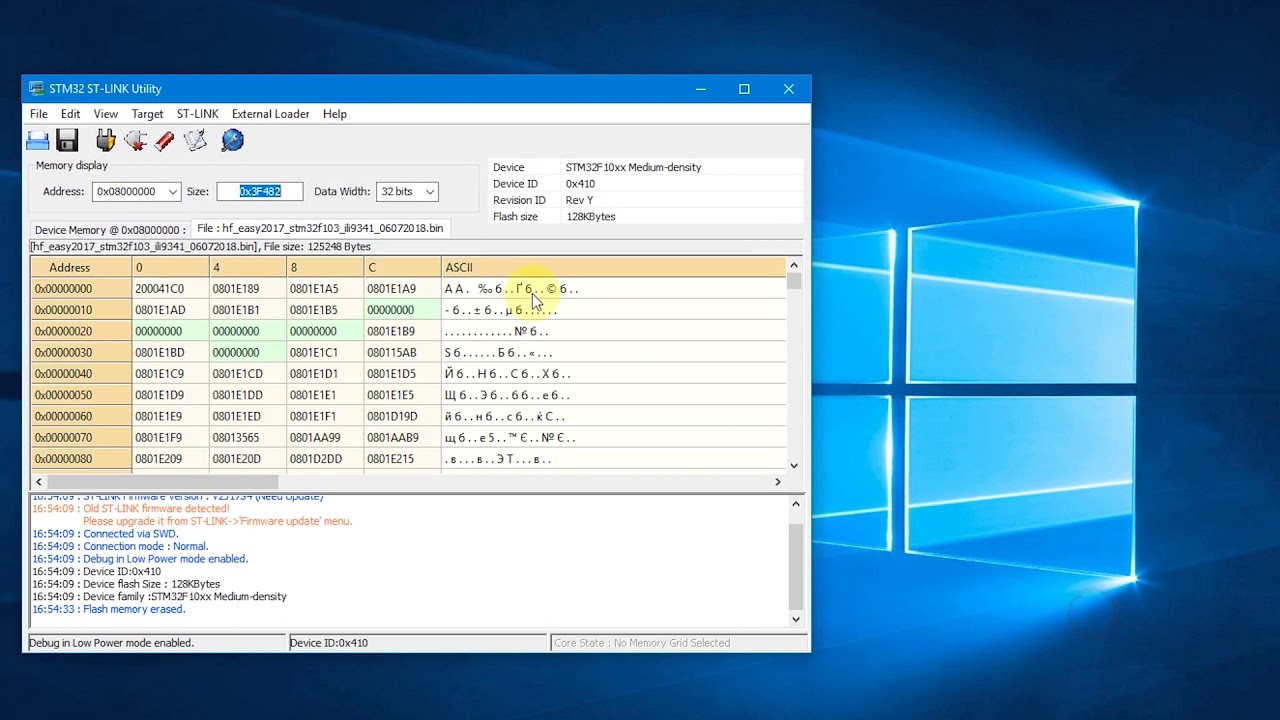
Task: Maximize the ST-LINK Utility window
Action: coord(744,89)
